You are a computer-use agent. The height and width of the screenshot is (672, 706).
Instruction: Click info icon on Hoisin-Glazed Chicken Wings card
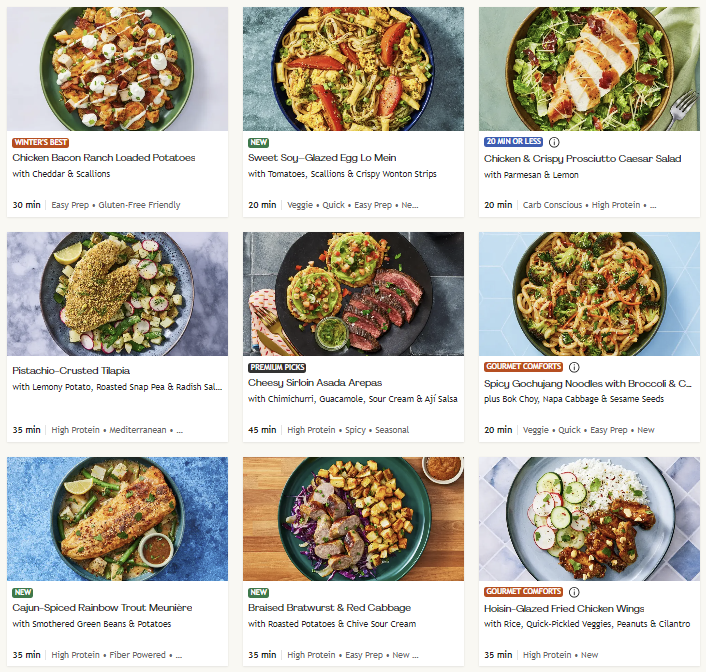click(574, 592)
